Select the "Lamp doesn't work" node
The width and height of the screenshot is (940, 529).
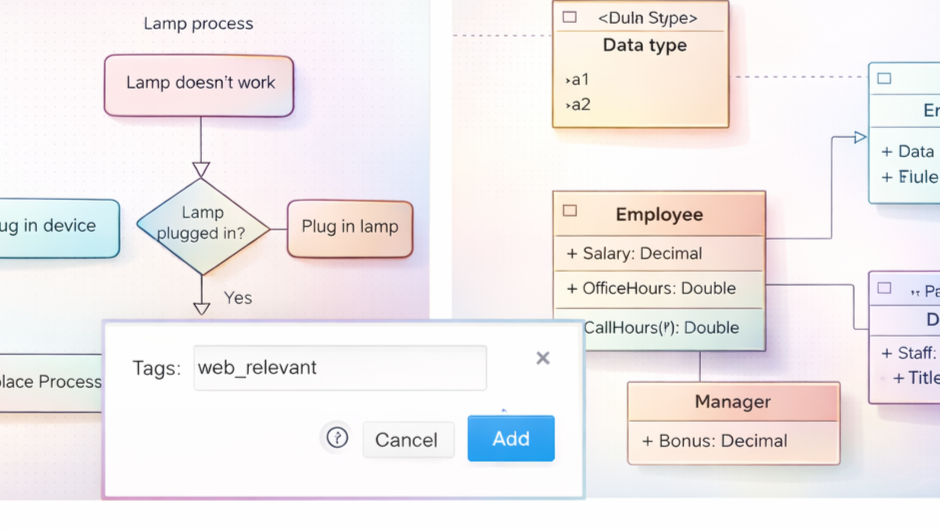(x=199, y=84)
